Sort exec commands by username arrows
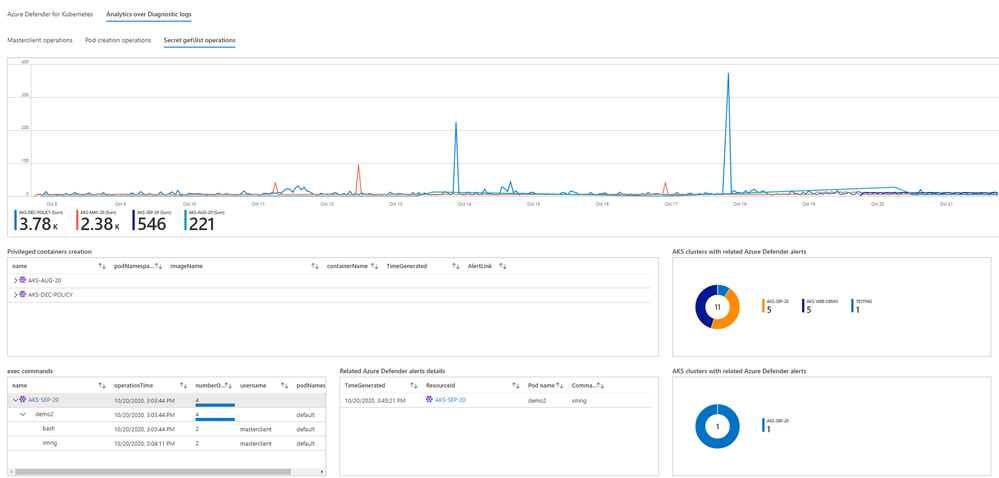 285,386
